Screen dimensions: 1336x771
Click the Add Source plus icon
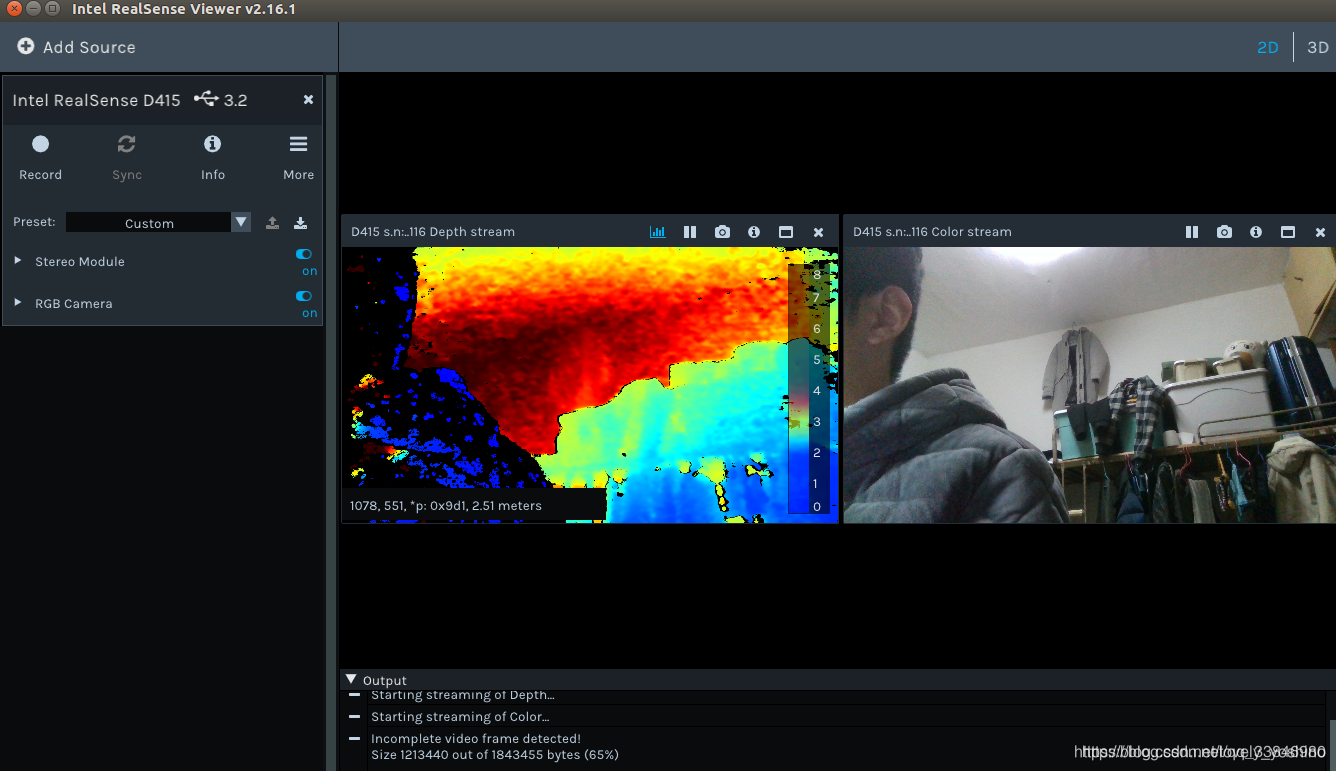point(26,47)
